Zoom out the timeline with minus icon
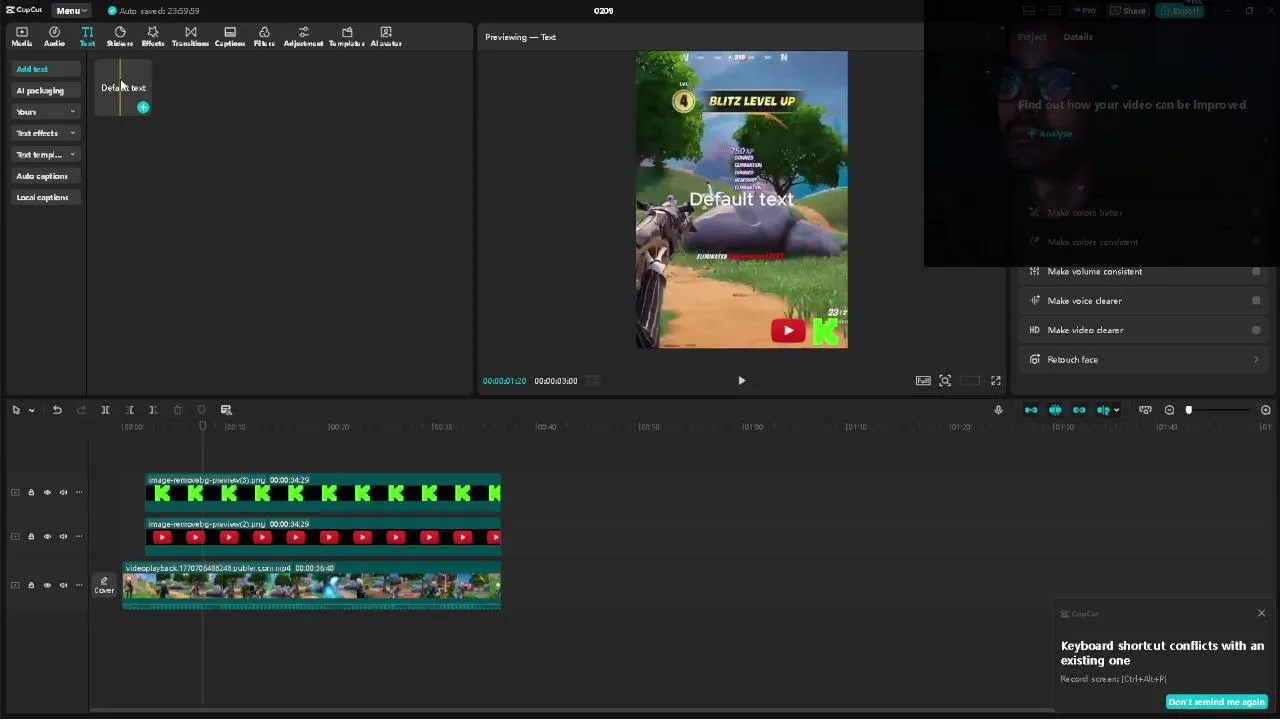The width and height of the screenshot is (1280, 720). (x=1169, y=410)
